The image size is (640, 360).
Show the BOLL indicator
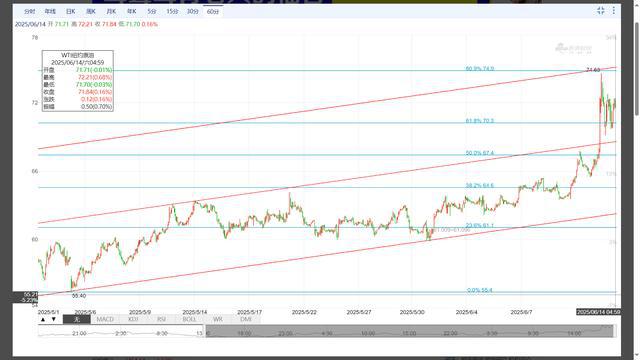189,319
